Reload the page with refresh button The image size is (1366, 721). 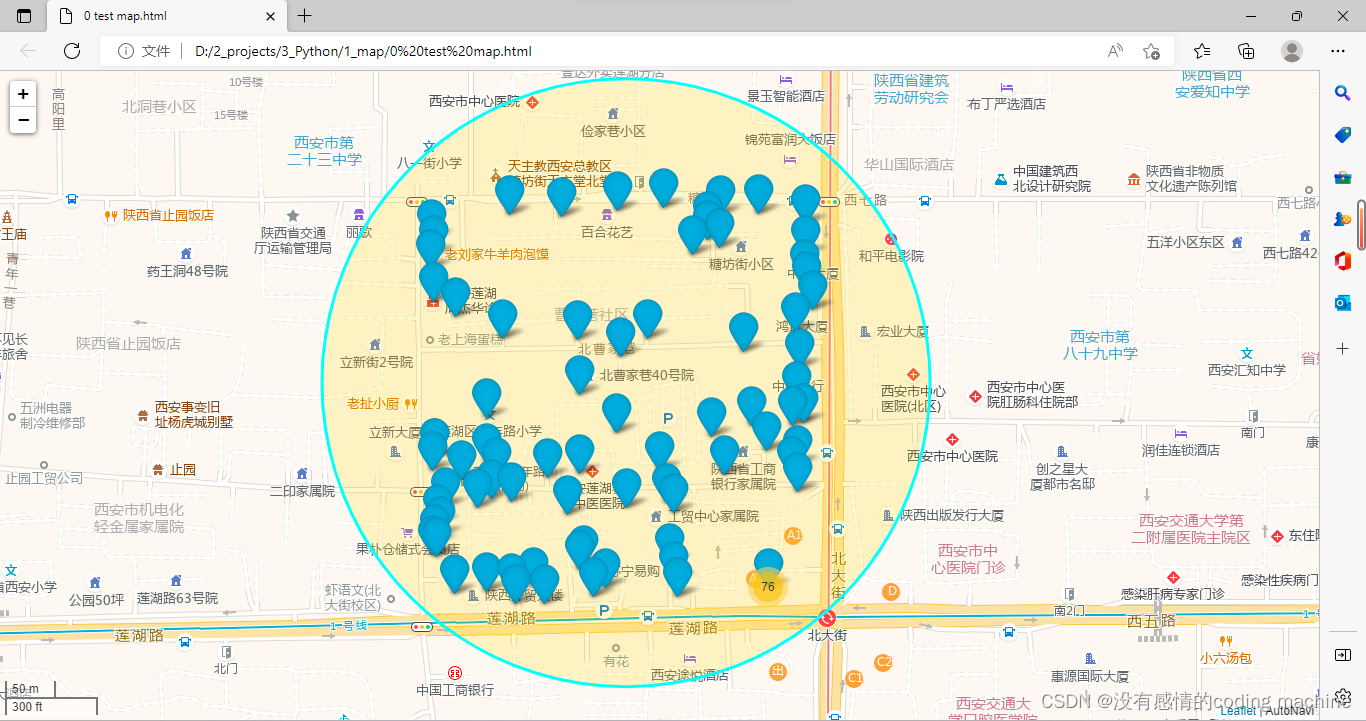pos(72,51)
